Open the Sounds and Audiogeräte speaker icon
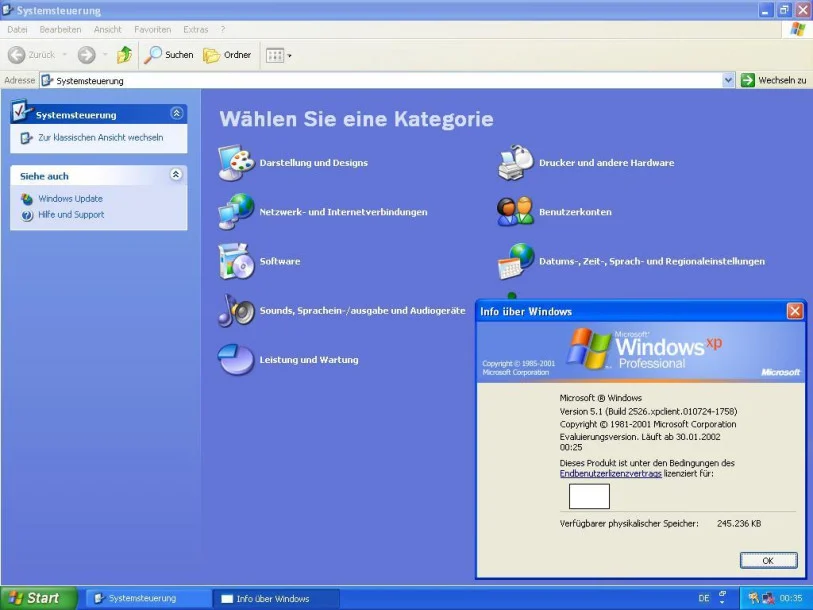813x610 pixels. [x=236, y=310]
